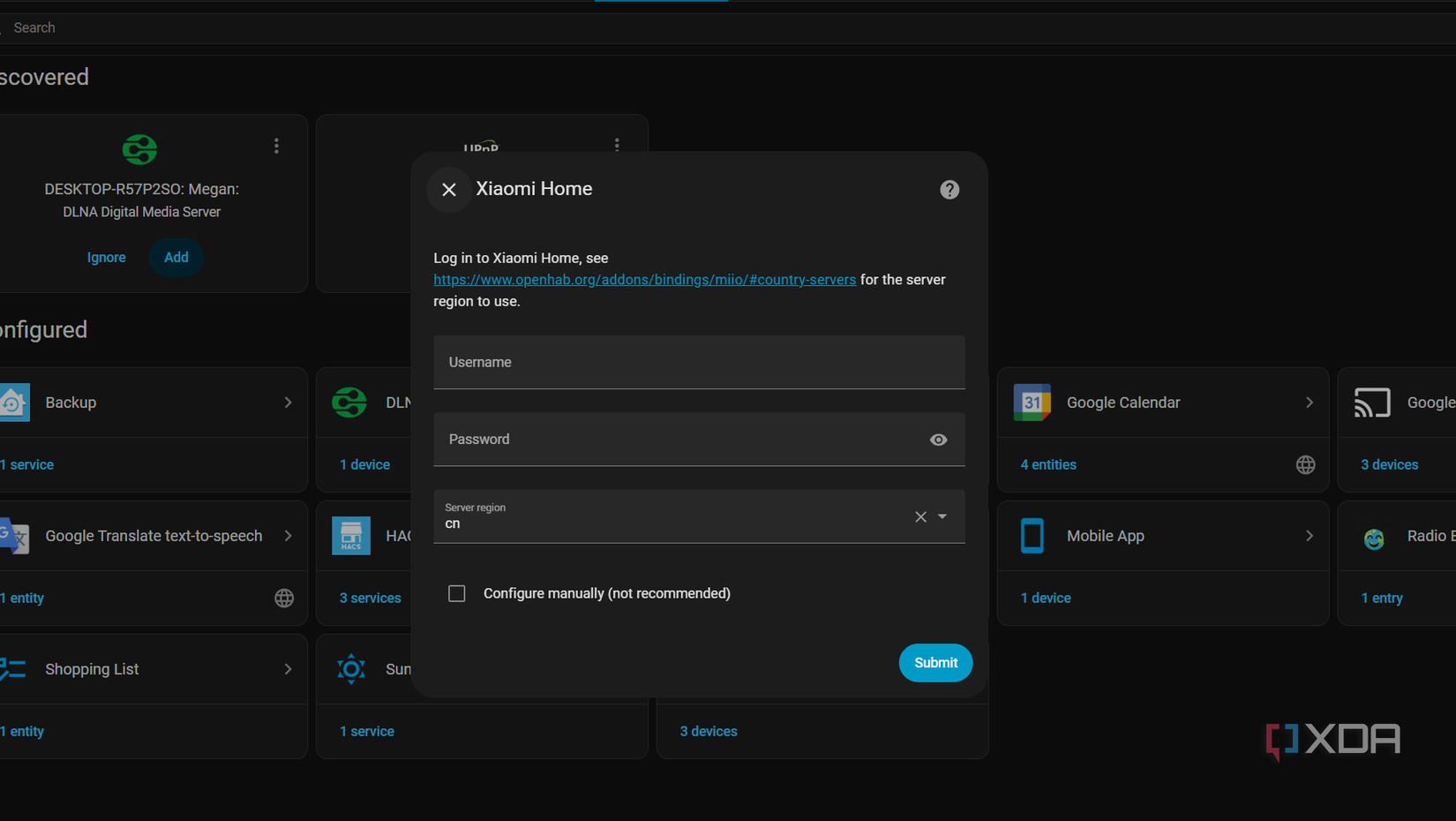1456x821 pixels.
Task: Close the Xiaomi Home dialog
Action: click(448, 190)
